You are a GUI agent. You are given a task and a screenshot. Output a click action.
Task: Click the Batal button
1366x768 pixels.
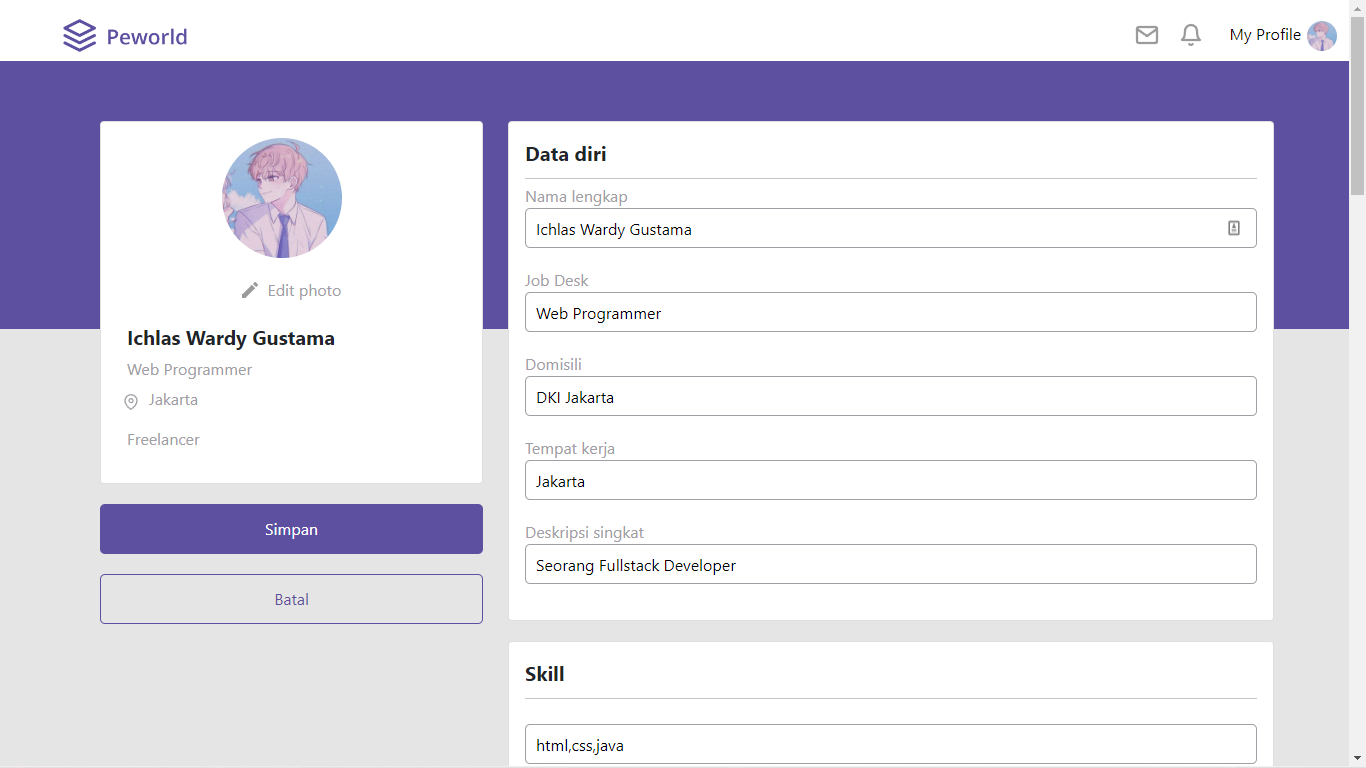coord(291,599)
